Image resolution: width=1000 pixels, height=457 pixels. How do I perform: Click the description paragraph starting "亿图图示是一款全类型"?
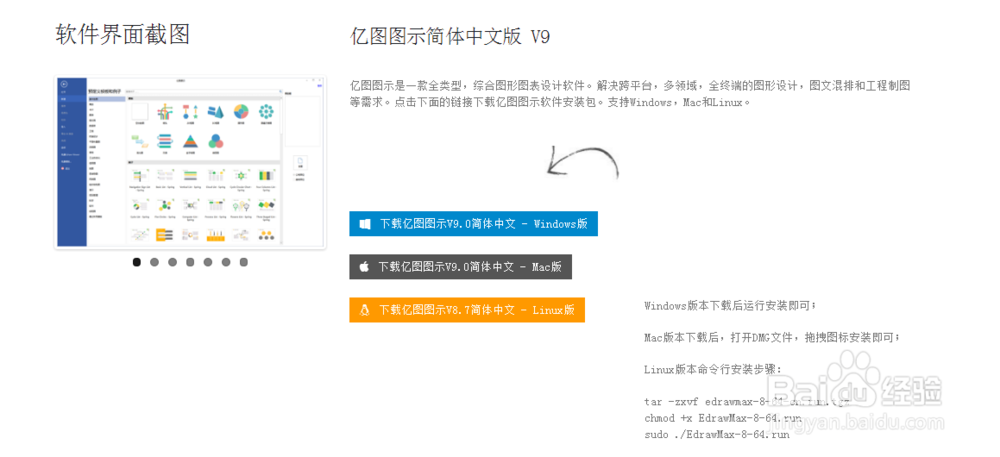[630, 93]
